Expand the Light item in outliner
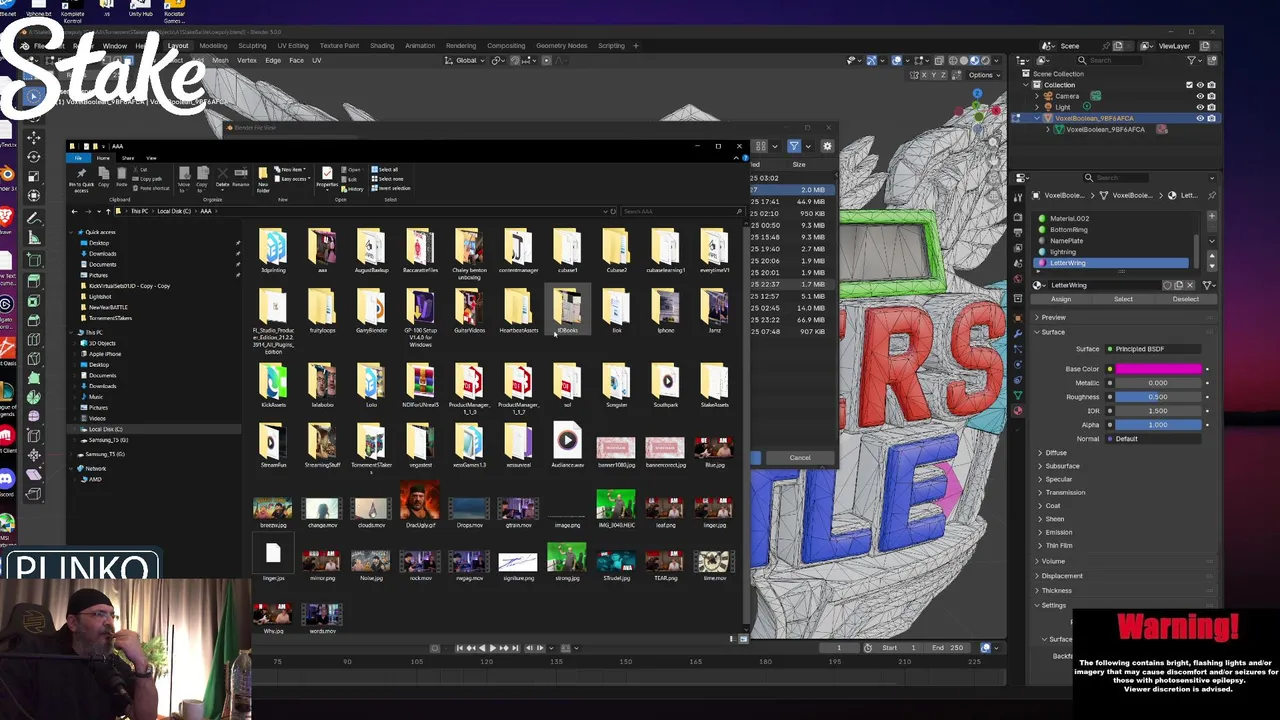 [1037, 107]
